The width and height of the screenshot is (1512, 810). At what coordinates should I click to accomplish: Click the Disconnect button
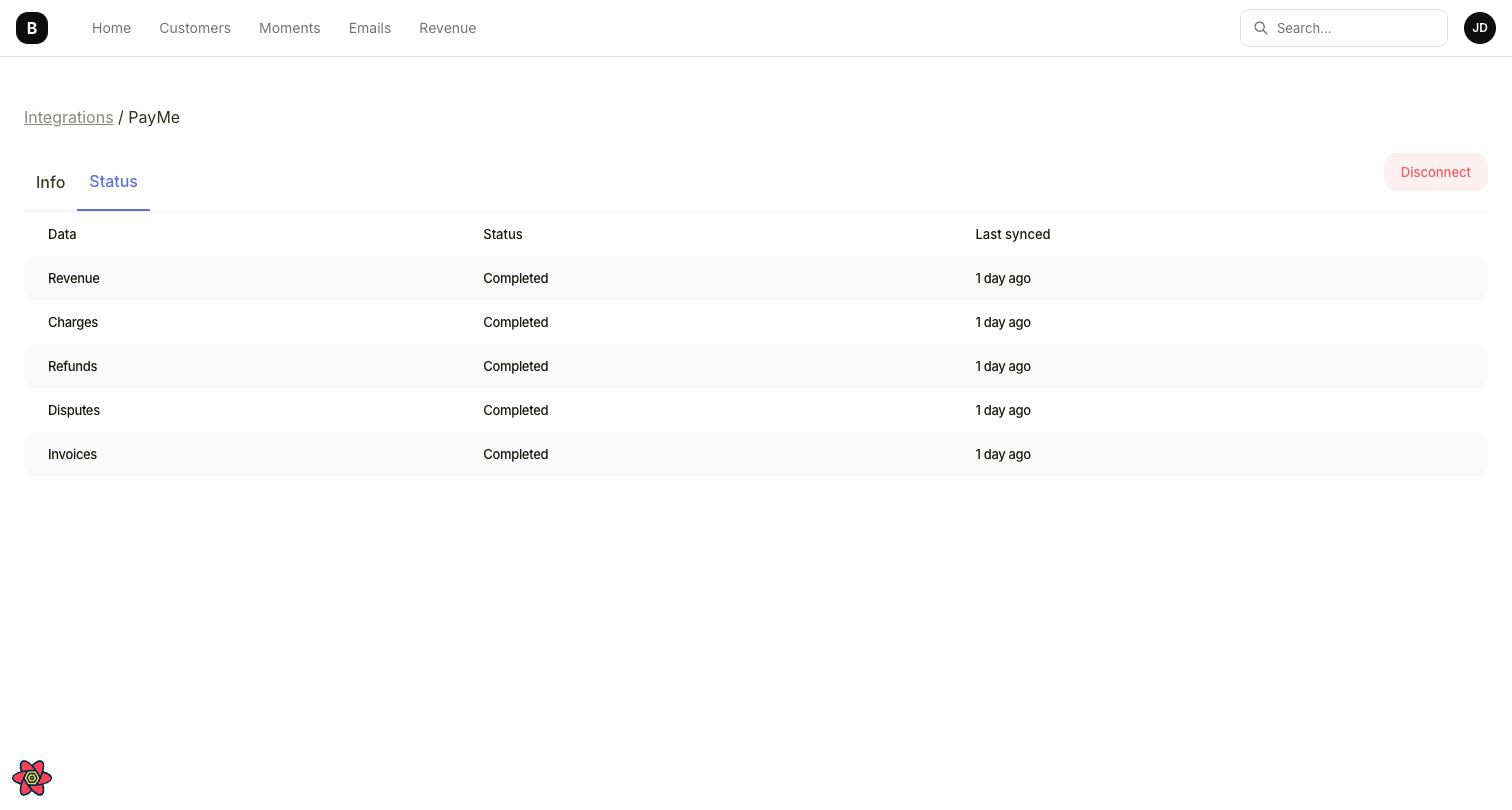[x=1436, y=171]
